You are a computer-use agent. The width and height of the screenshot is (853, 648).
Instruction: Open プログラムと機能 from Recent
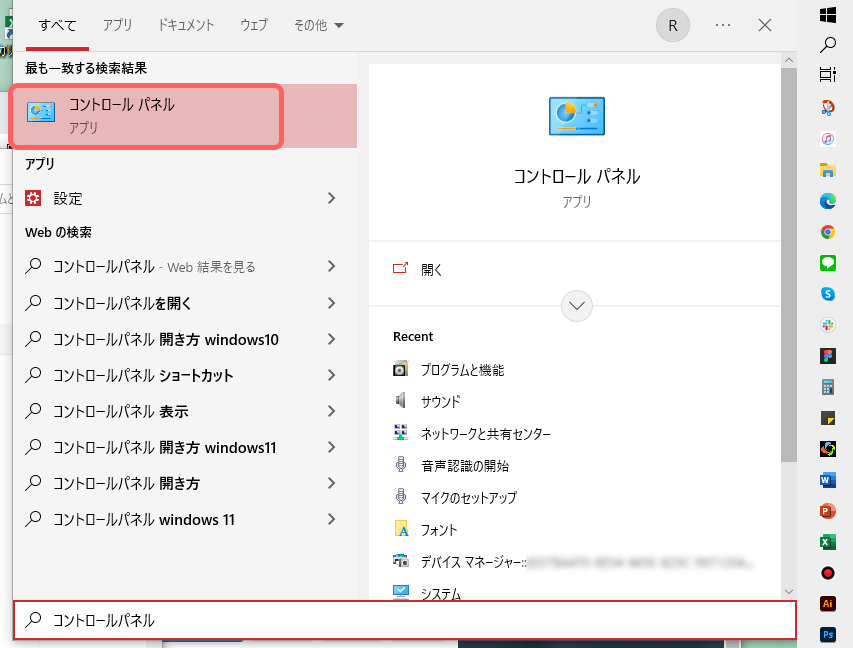pyautogui.click(x=462, y=370)
